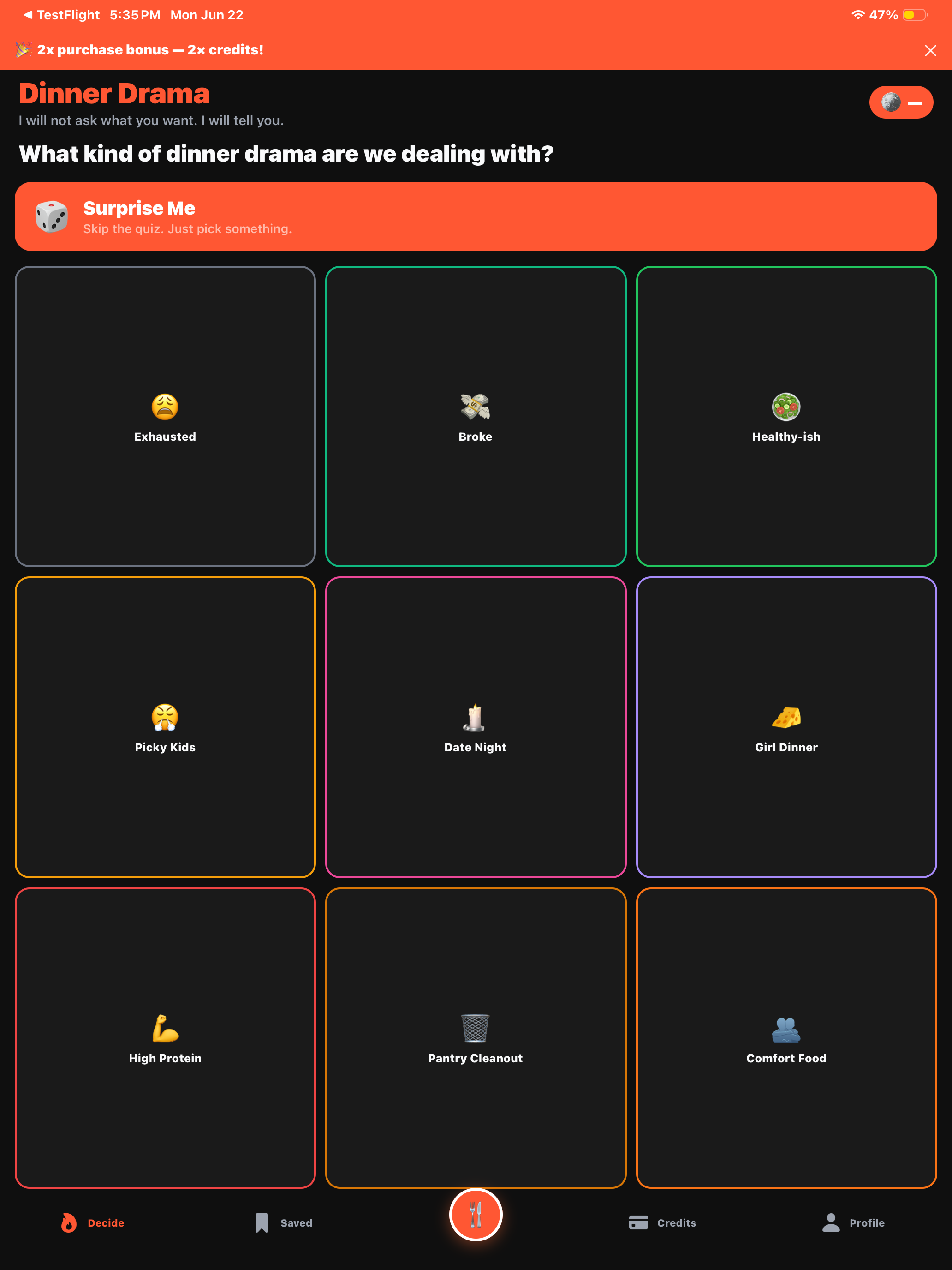Tap the hugging people emoji above Comfort Food
The image size is (952, 1270).
click(786, 1030)
